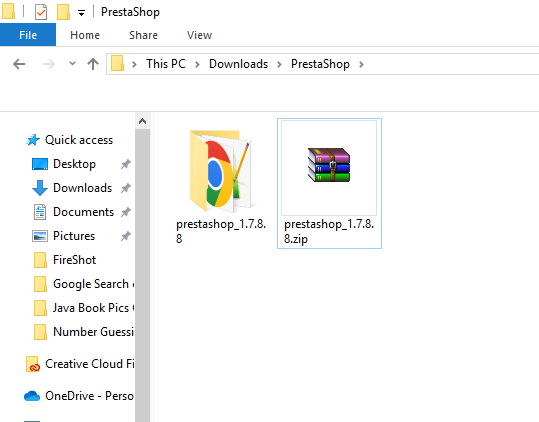Expand the chevron after This PC
The width and height of the screenshot is (539, 422).
197,64
